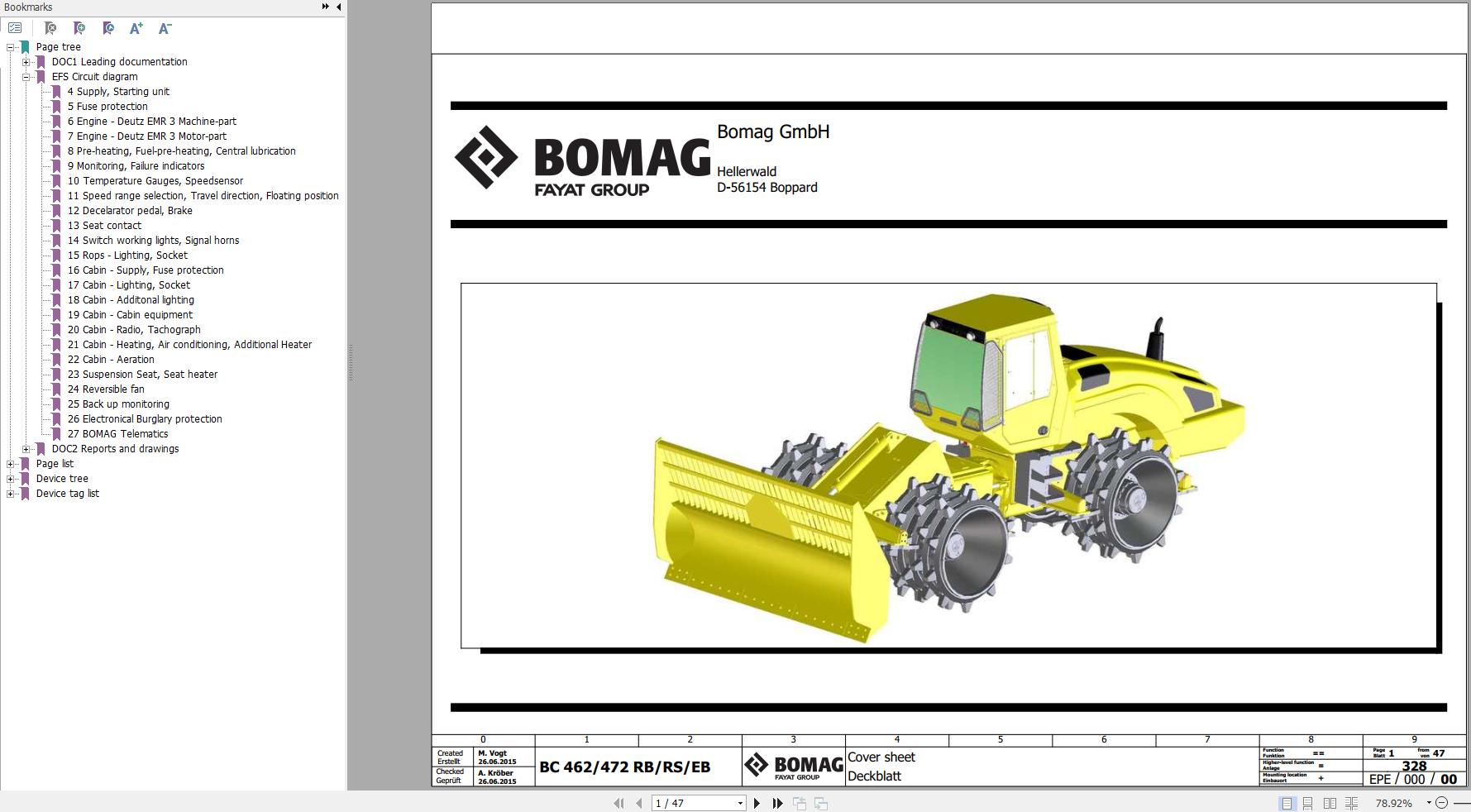Expand the Device tag list node
1471x812 pixels.
click(x=10, y=494)
